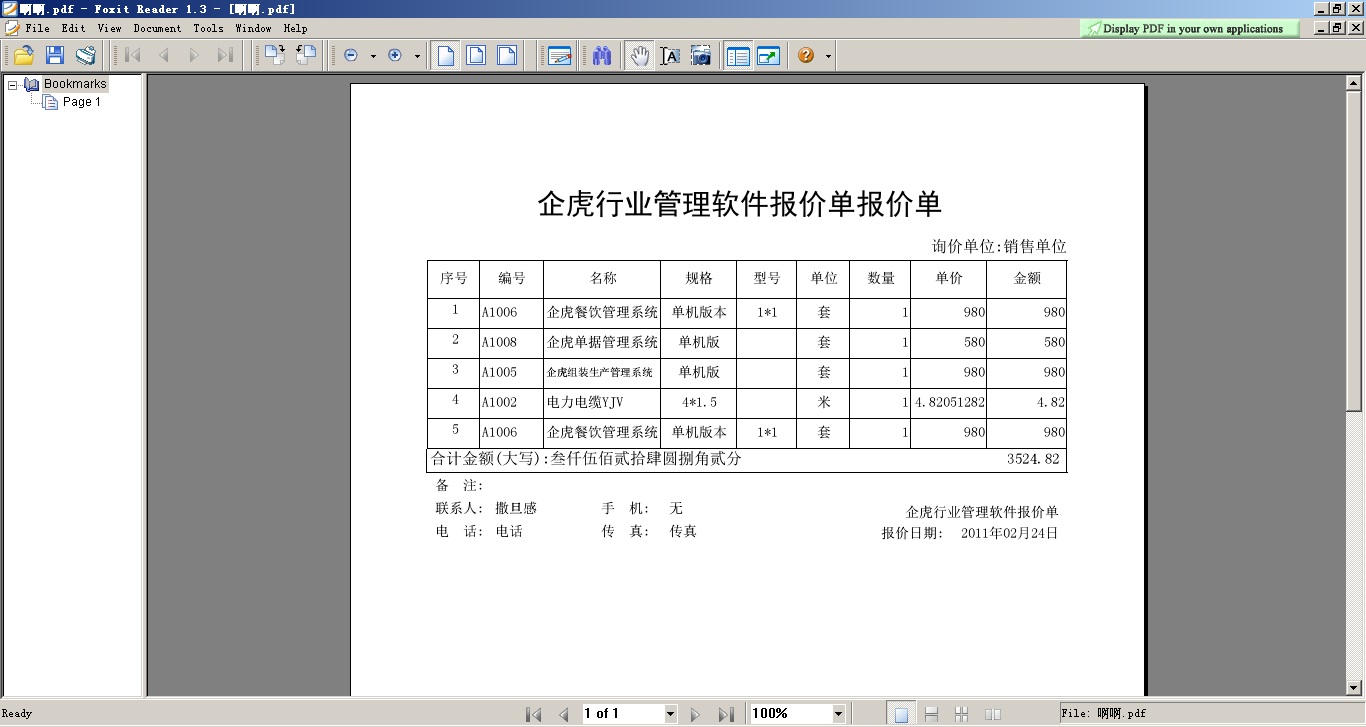Click 'File: 啊啊.pdf' in status bar

tap(1103, 714)
